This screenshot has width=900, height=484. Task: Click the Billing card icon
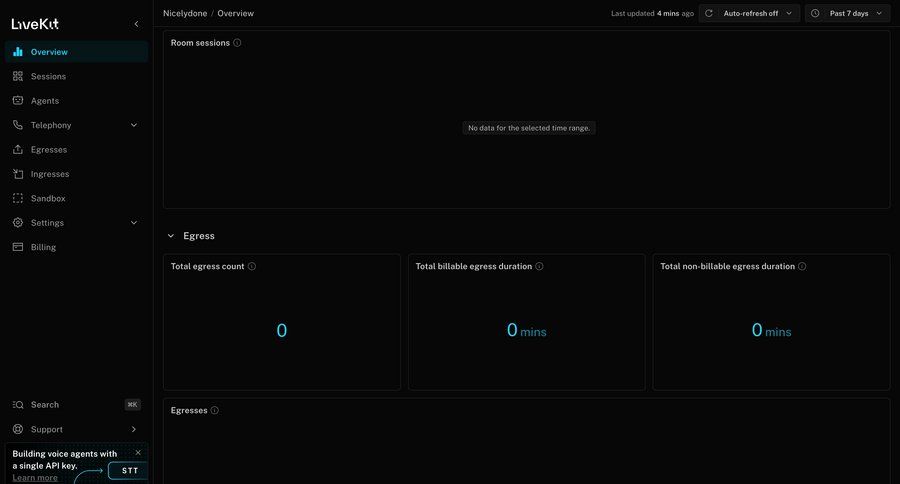(18, 247)
